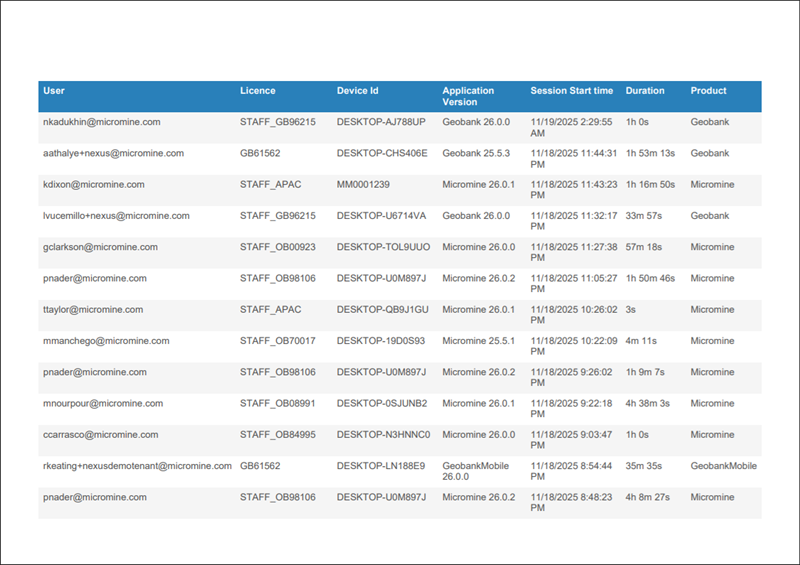Click session start 11/18/2025 9:22:18 PM
Screen dimensions: 800x565
(x=571, y=408)
